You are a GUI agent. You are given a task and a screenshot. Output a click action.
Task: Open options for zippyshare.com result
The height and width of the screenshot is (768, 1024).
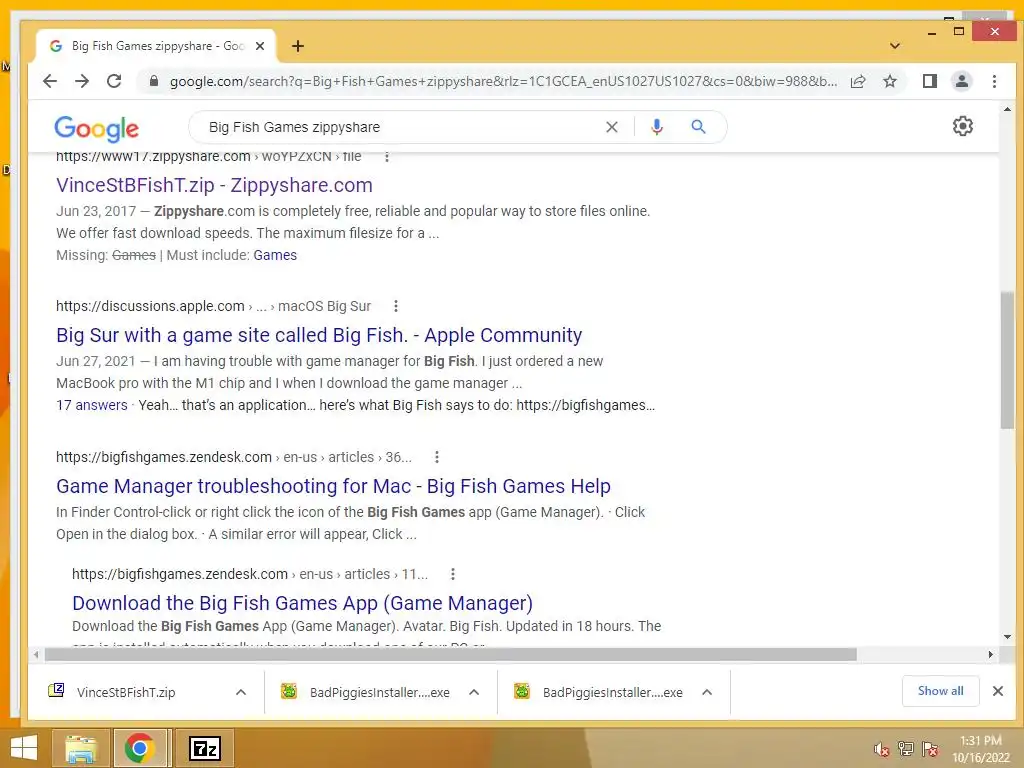(x=387, y=157)
